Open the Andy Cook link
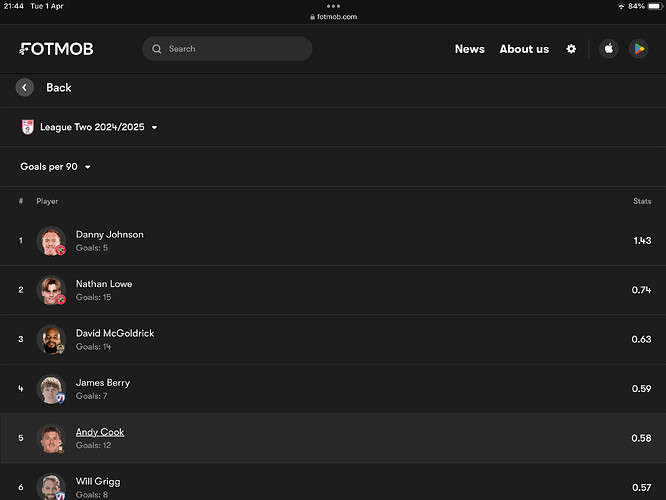 pyautogui.click(x=100, y=432)
